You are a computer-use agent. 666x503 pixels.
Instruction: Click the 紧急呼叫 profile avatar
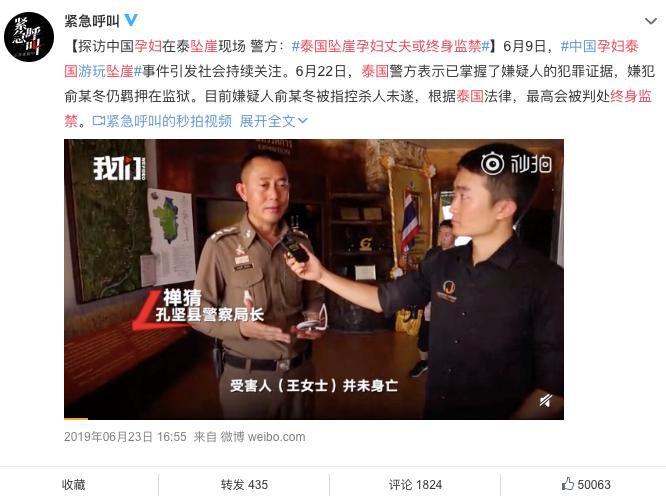pyautogui.click(x=29, y=37)
